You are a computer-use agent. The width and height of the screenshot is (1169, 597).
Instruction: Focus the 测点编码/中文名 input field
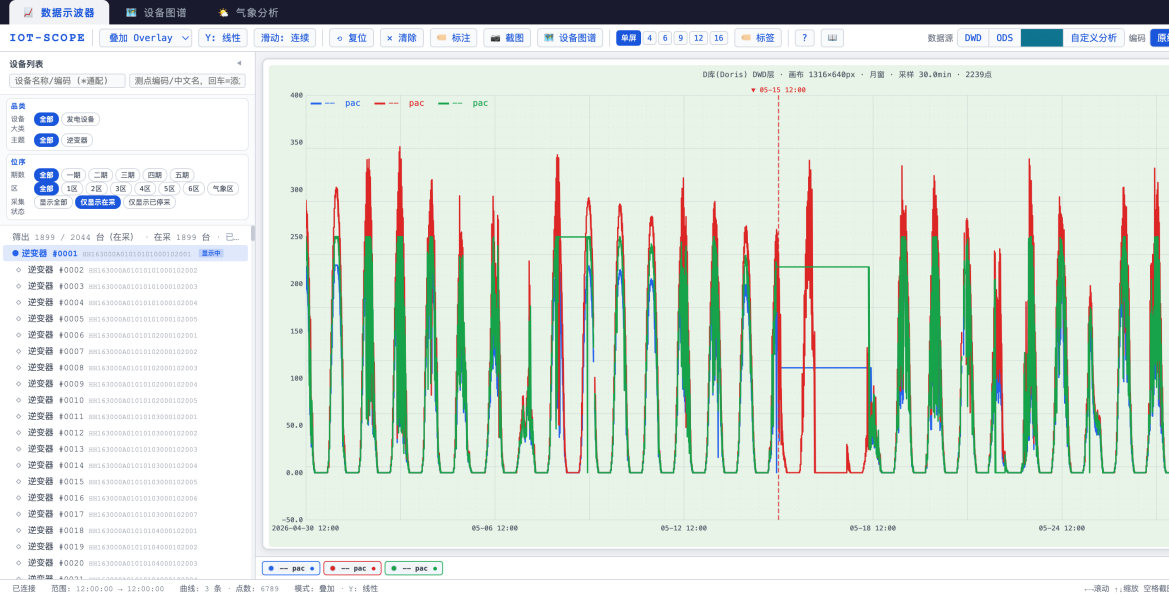(x=187, y=80)
